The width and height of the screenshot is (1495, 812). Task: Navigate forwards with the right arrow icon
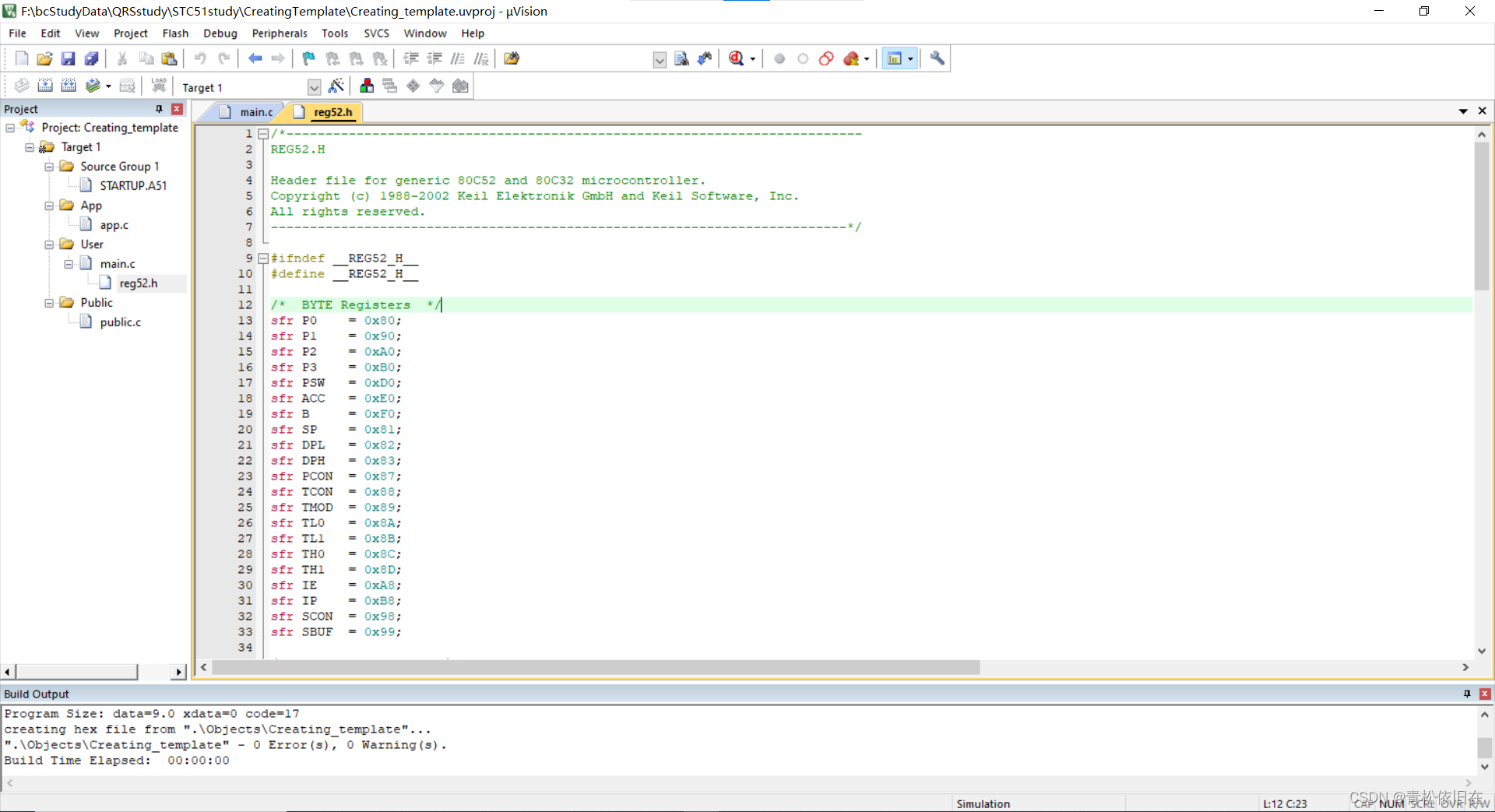[278, 58]
